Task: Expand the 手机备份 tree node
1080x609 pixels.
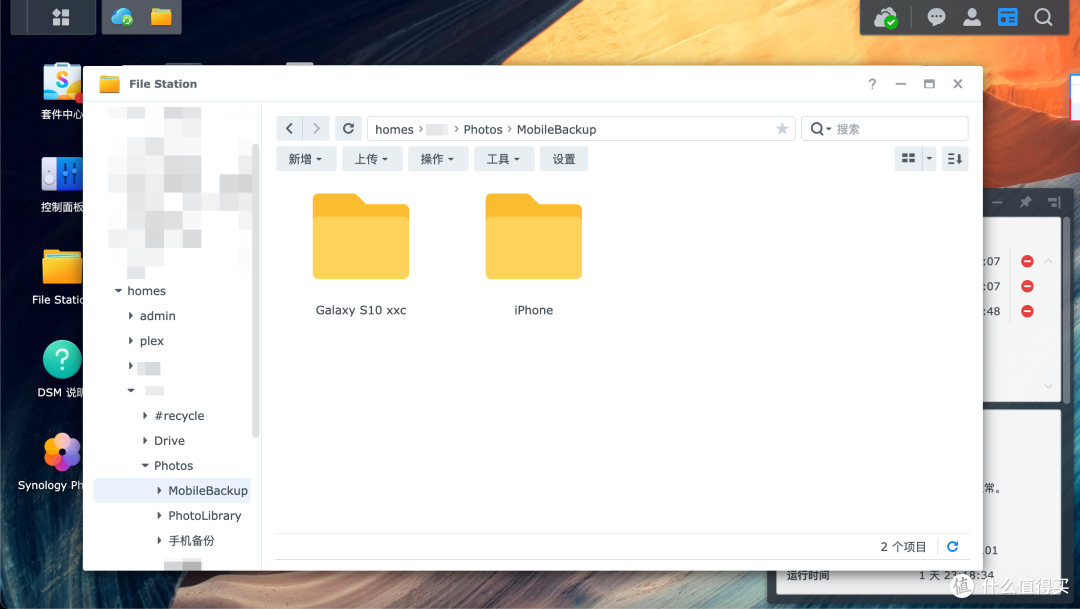Action: (160, 540)
